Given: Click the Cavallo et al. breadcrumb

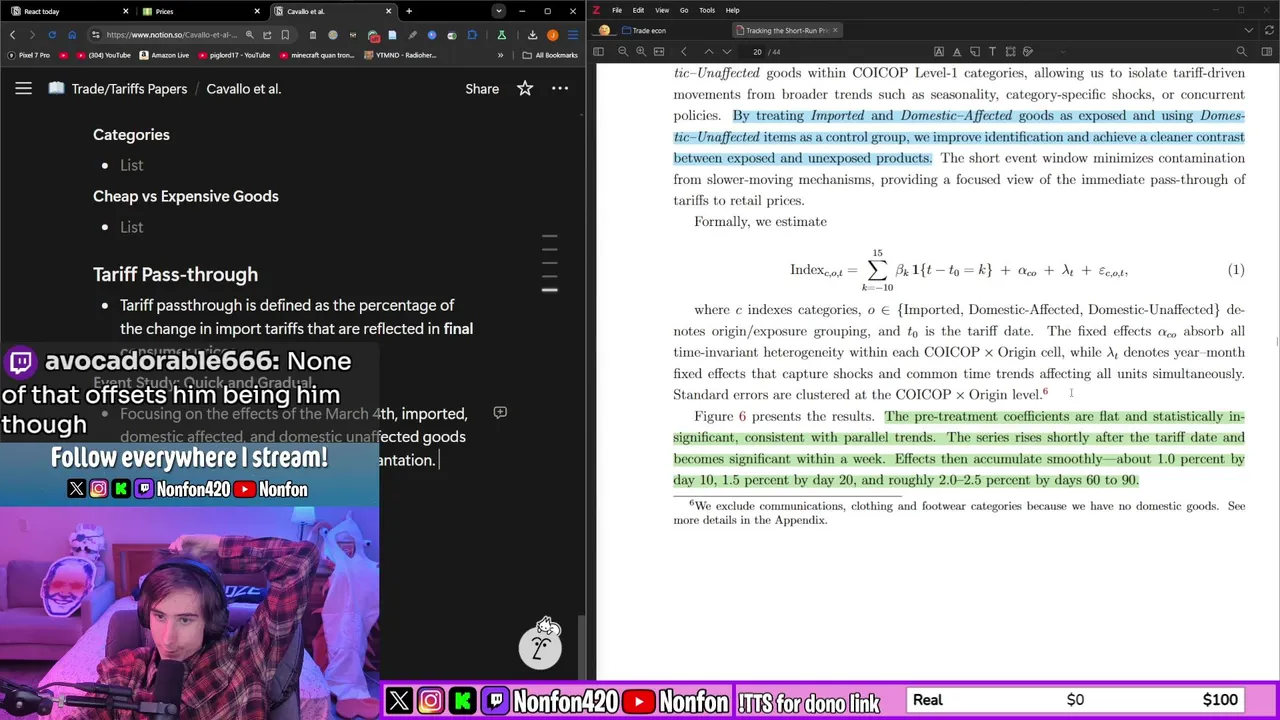Looking at the screenshot, I should pyautogui.click(x=244, y=88).
